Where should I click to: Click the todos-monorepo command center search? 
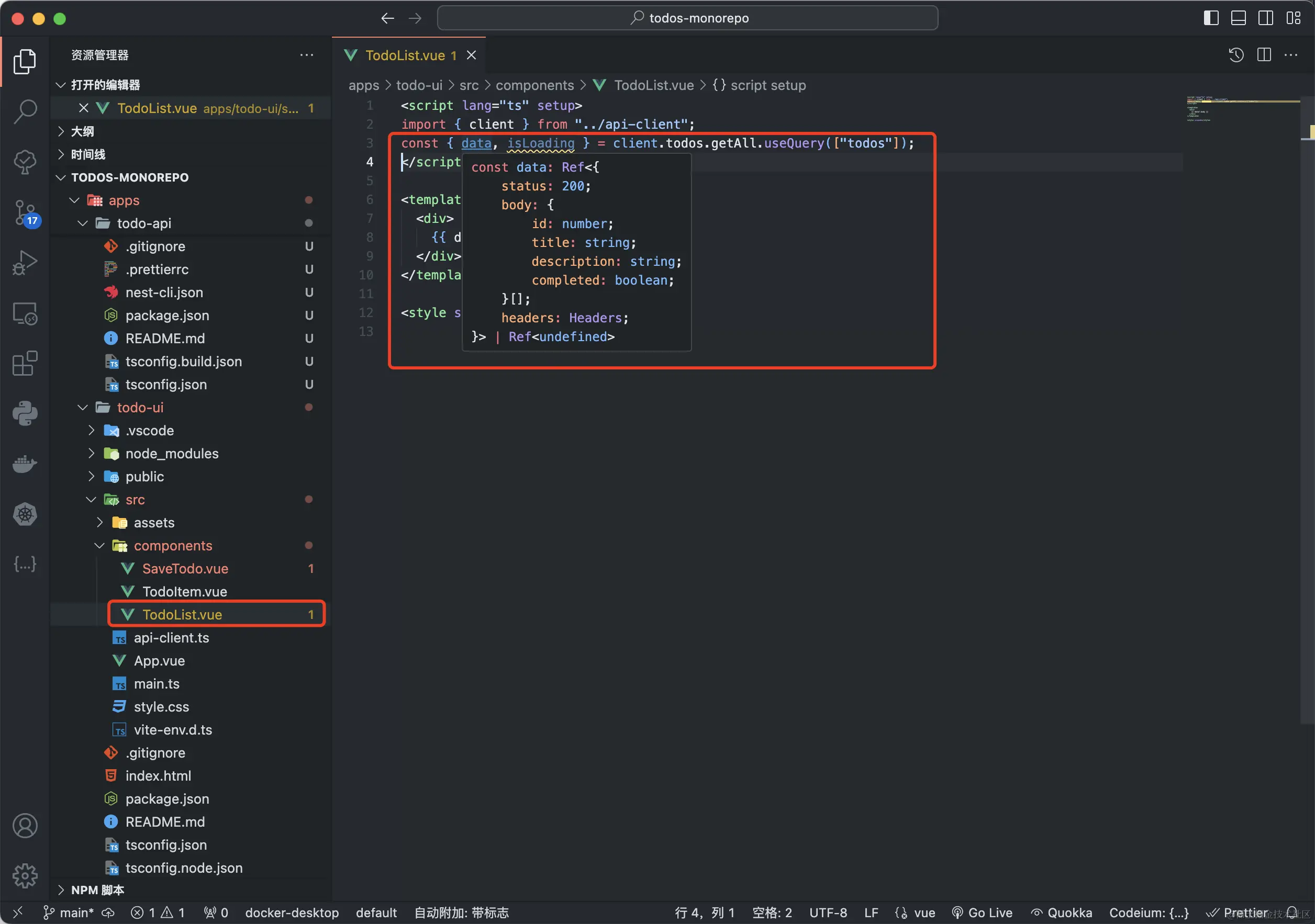click(x=687, y=18)
